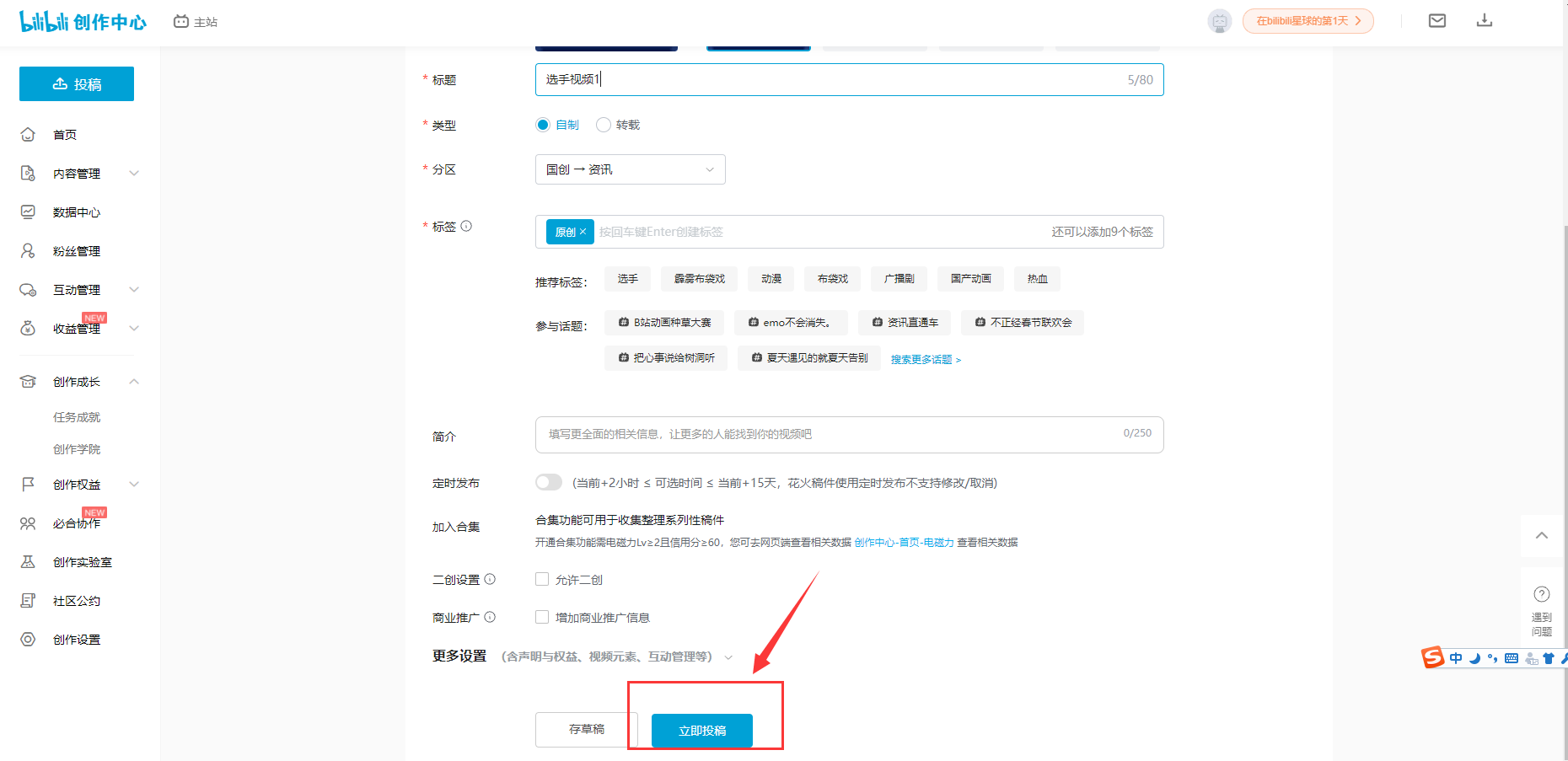Screen dimensions: 1568x761
Task: Check the 允许二创 checkbox
Action: click(x=542, y=579)
